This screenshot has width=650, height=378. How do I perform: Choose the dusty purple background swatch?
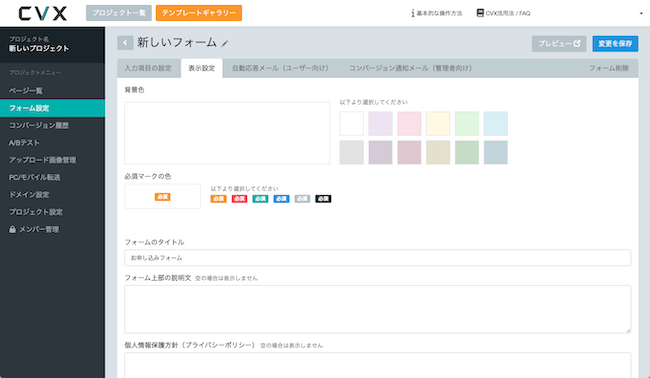tap(381, 152)
